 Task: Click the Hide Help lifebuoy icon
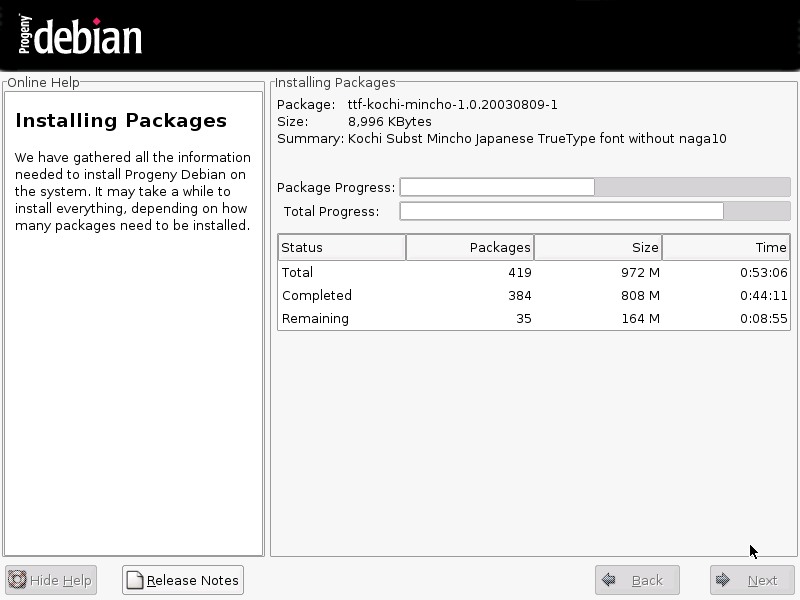coord(17,580)
